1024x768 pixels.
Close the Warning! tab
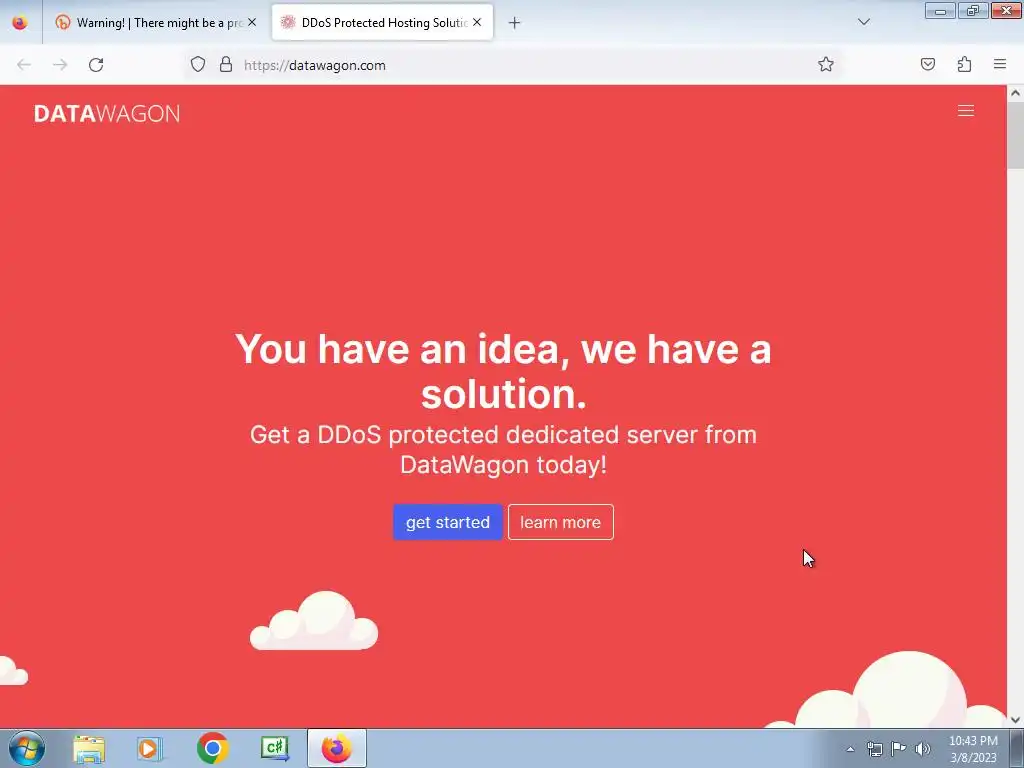252,22
